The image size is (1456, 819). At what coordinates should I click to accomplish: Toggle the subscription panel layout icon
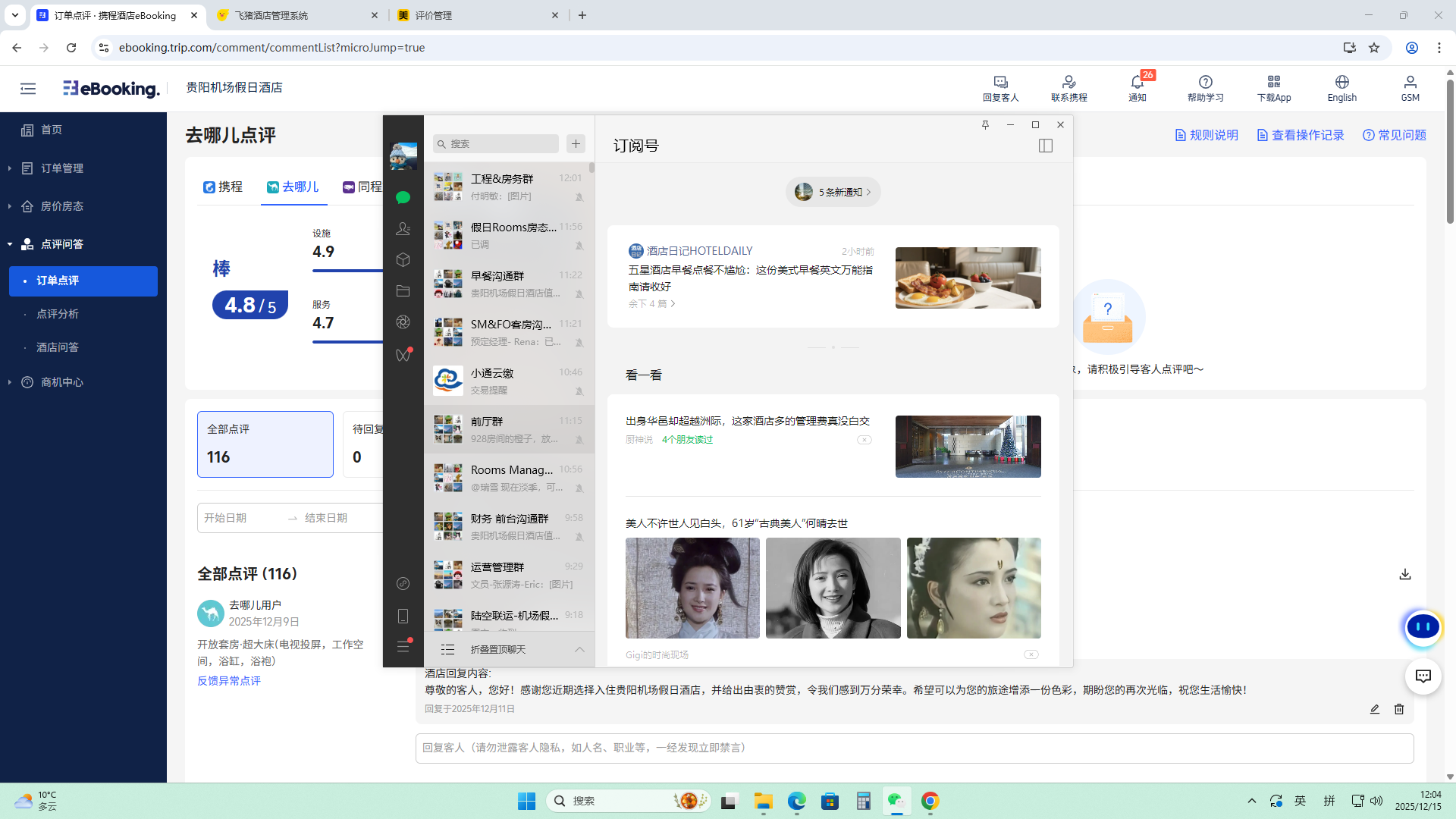pyautogui.click(x=1045, y=146)
